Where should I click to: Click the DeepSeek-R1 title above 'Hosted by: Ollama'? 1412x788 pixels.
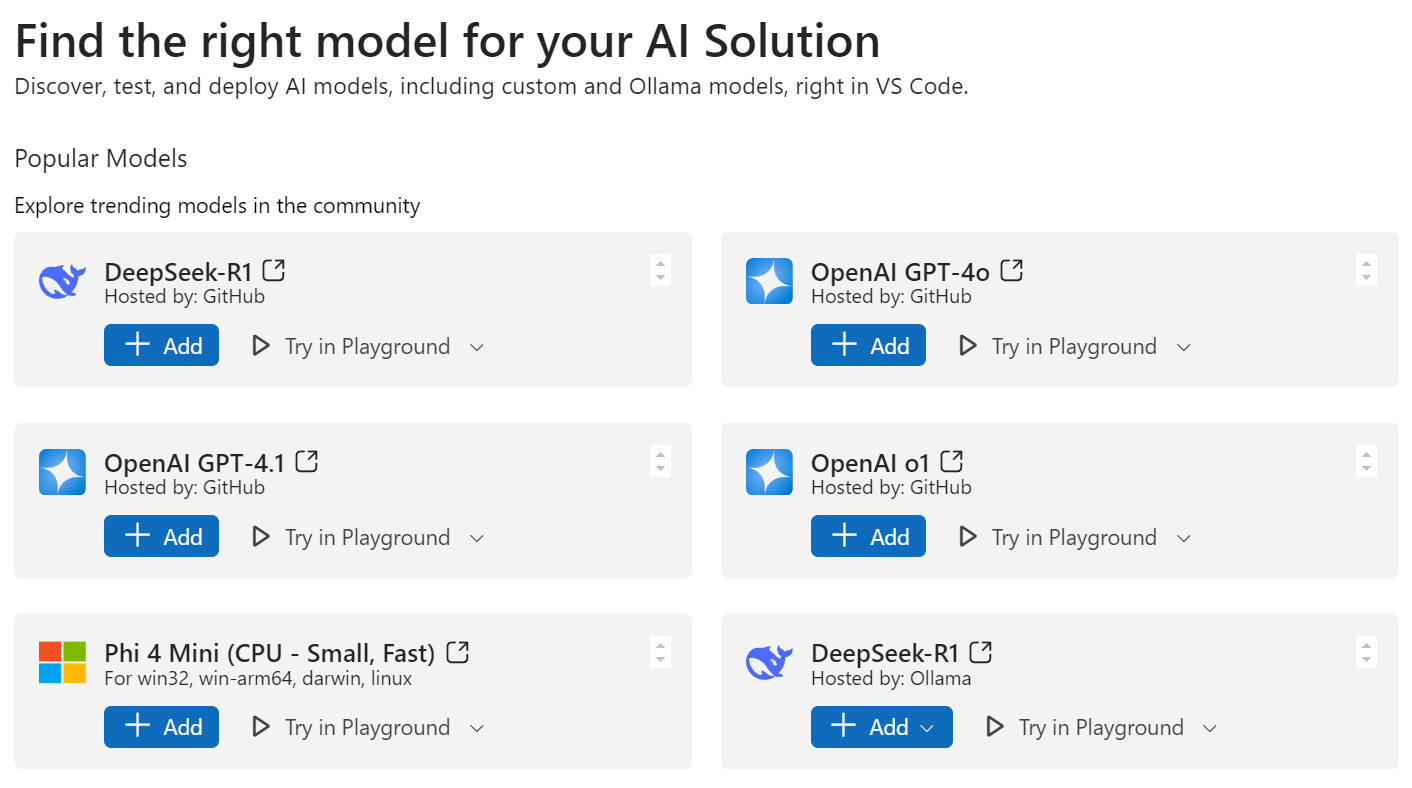click(885, 654)
